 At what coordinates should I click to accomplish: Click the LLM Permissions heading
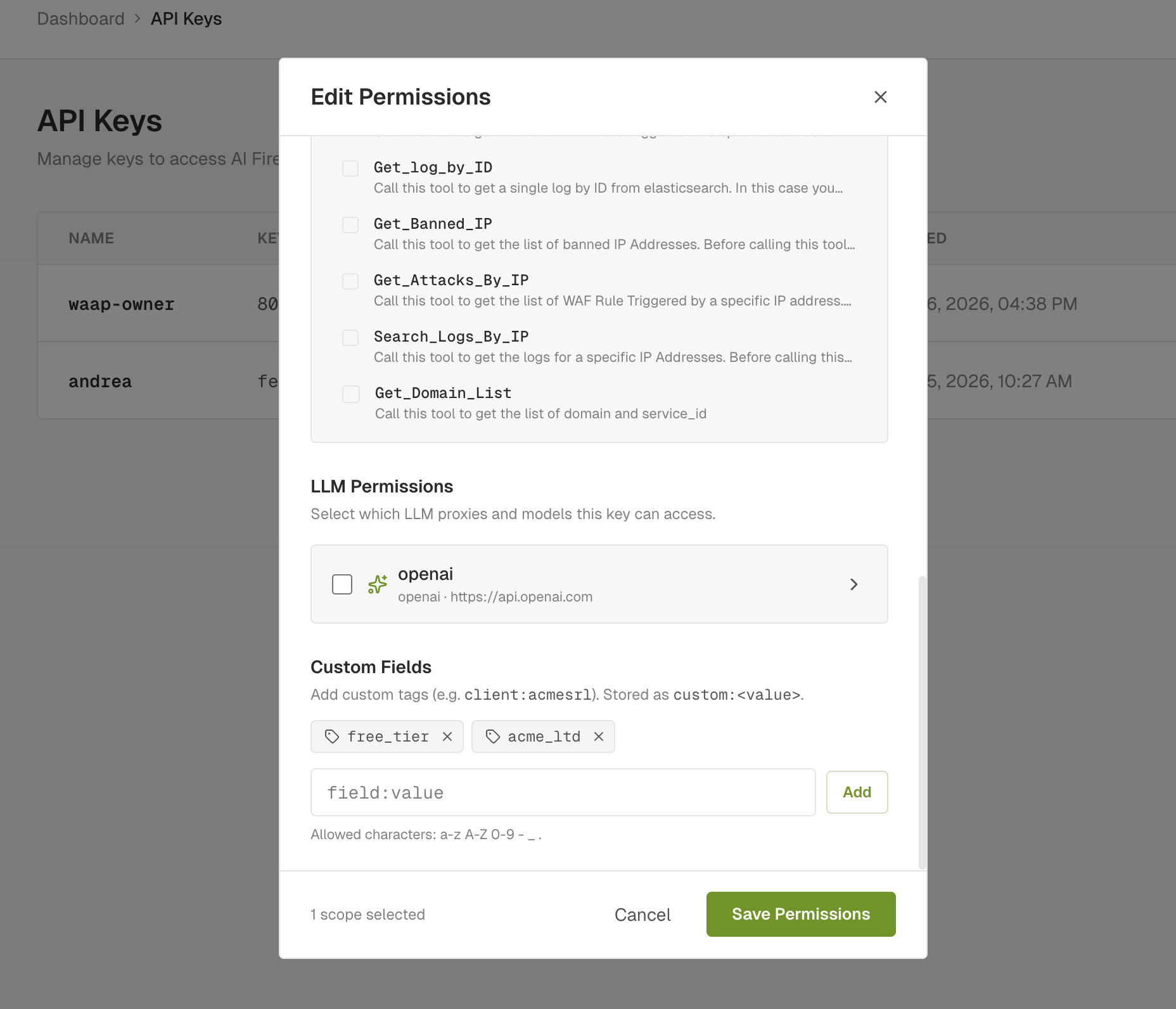[x=381, y=486]
